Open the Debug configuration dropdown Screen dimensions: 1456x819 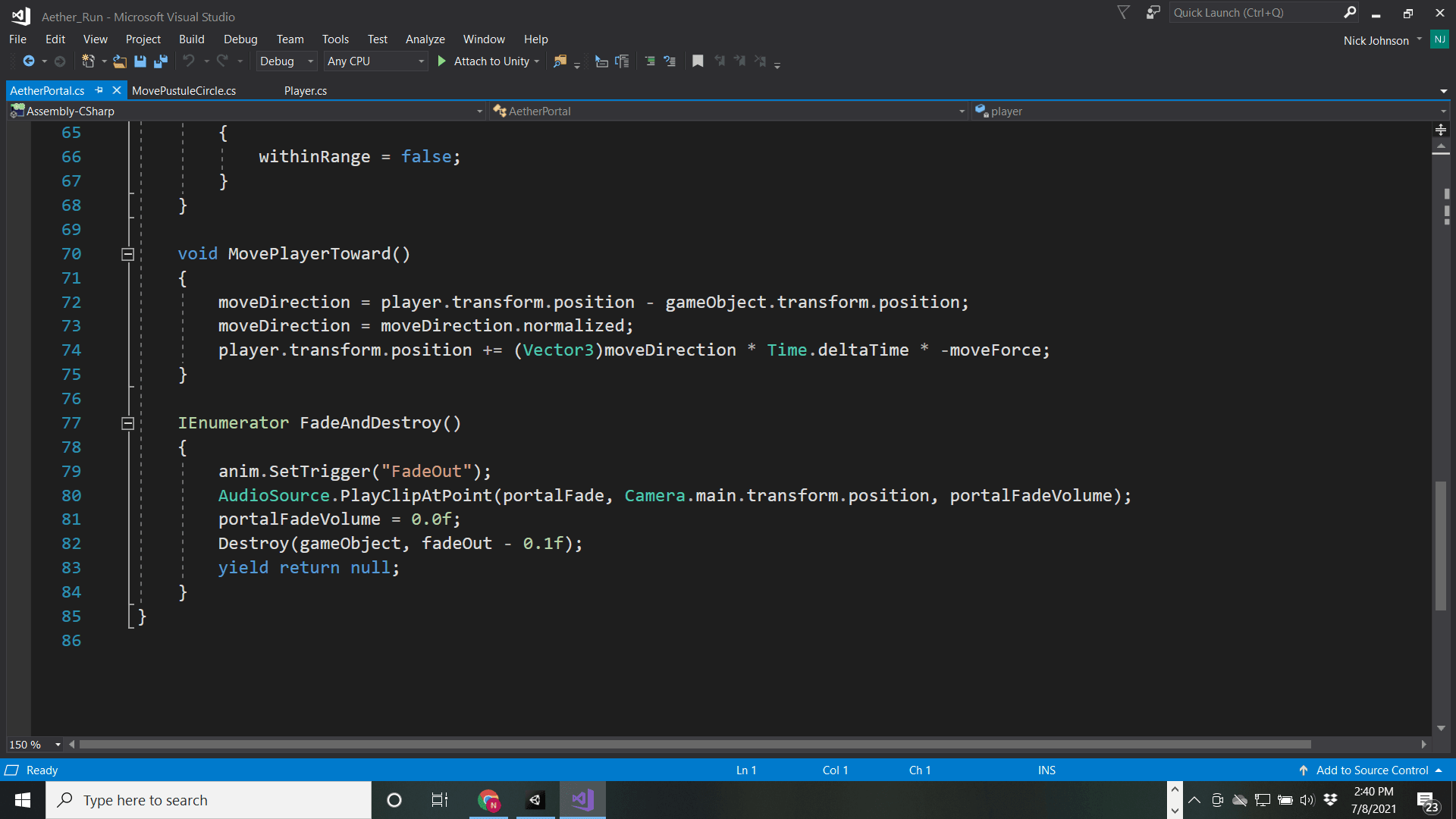pos(287,61)
